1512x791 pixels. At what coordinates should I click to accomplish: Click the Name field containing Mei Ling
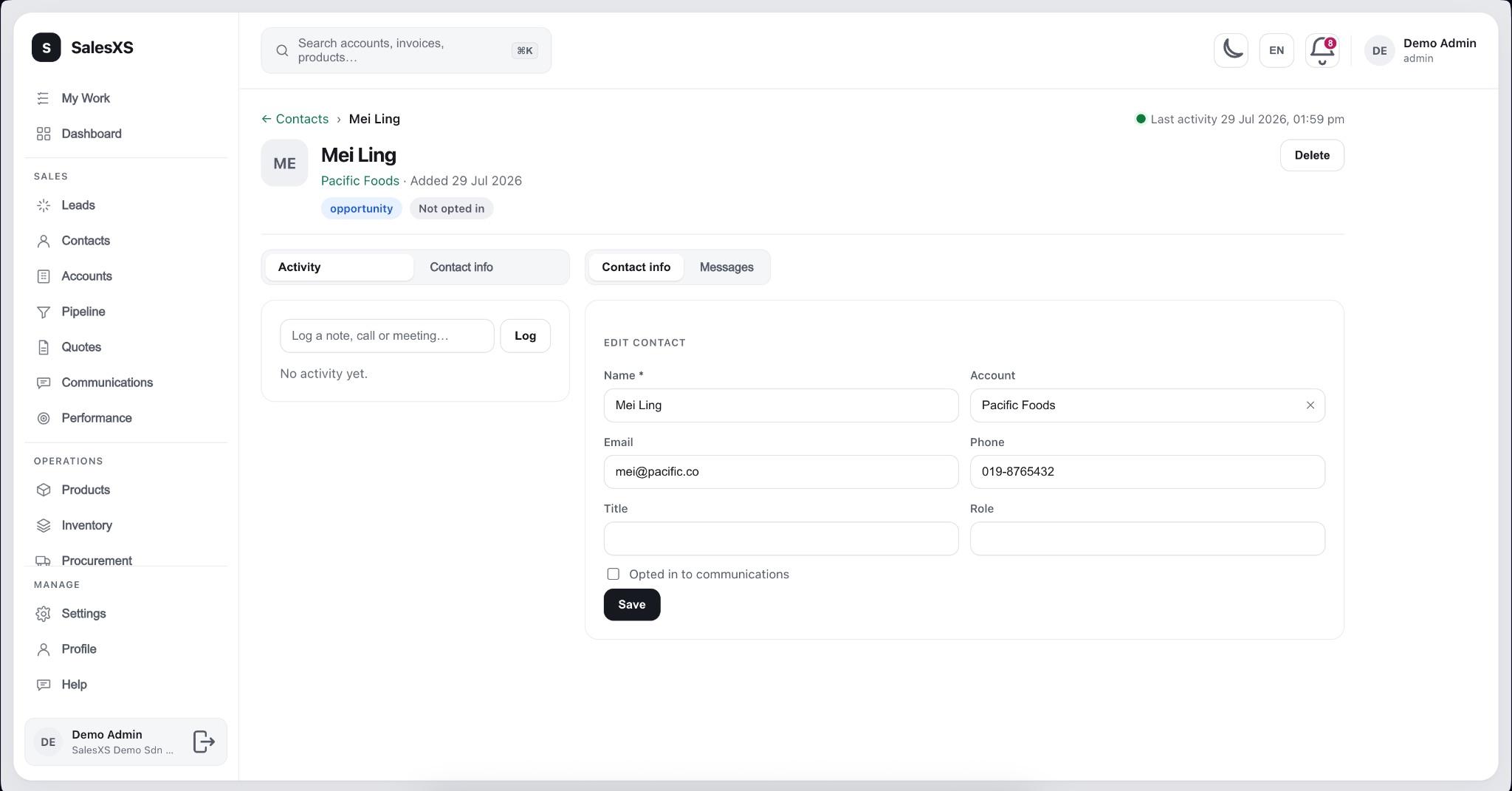[x=781, y=405]
